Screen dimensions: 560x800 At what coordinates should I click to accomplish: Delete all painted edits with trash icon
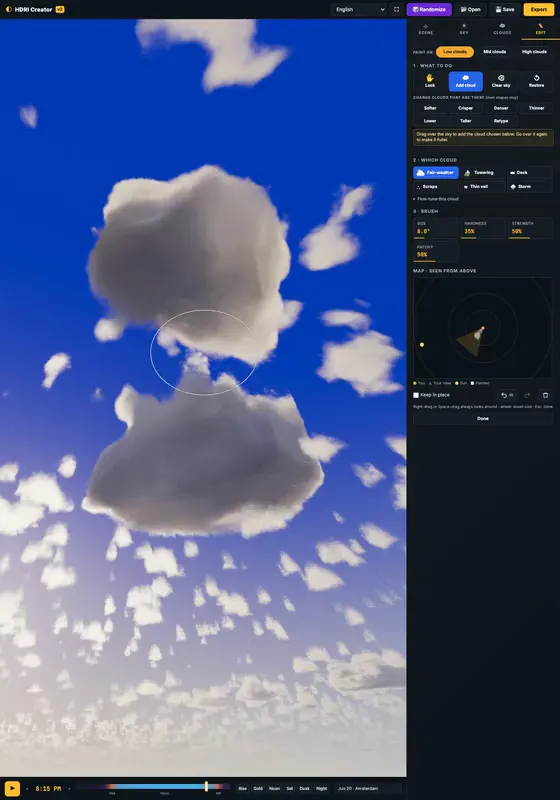coord(545,395)
